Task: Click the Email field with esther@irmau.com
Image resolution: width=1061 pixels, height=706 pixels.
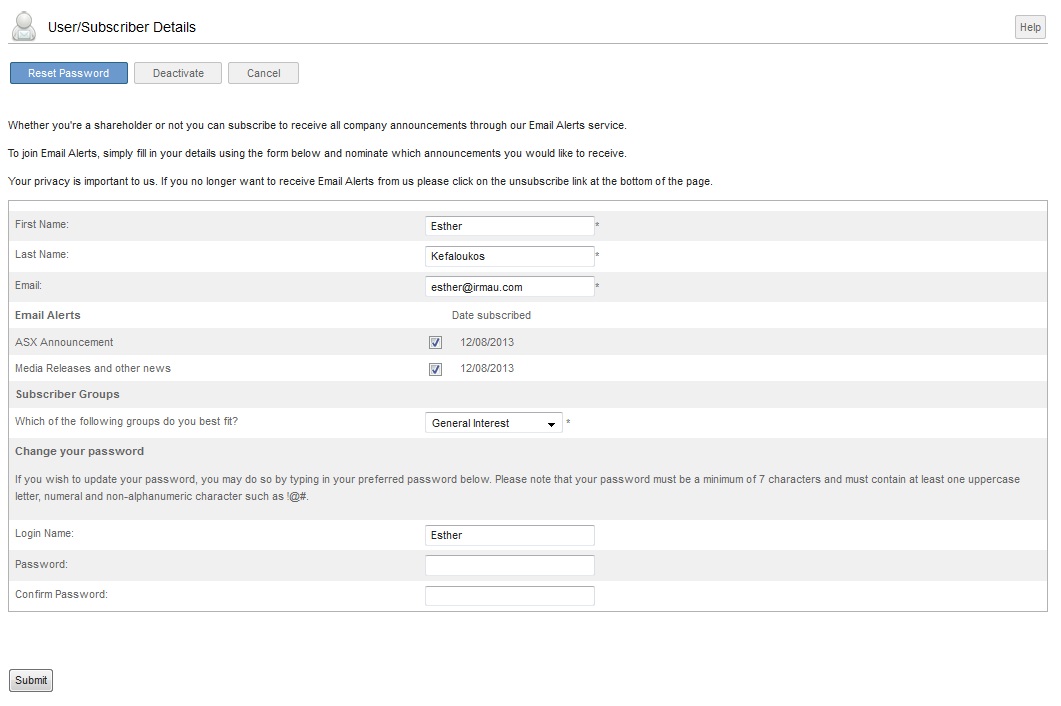Action: [510, 287]
